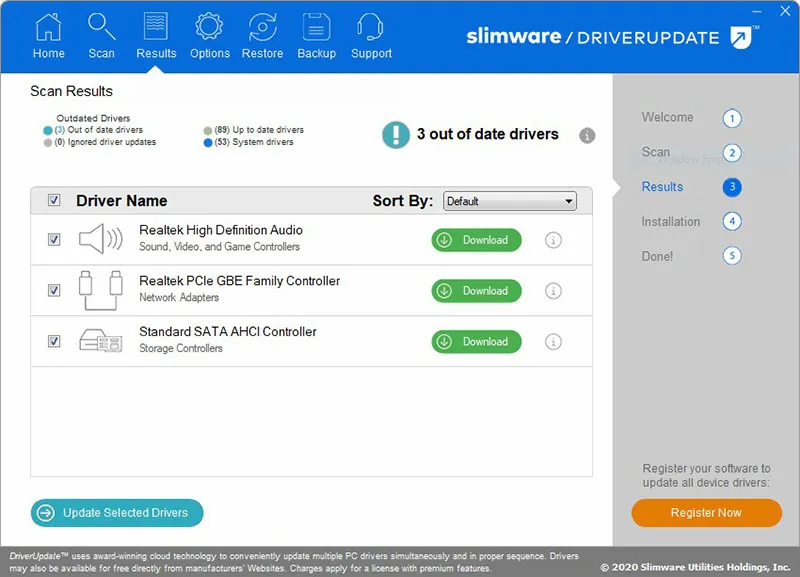View info for Realtek High Definition Audio driver
Viewport: 800px width, 577px height.
553,240
